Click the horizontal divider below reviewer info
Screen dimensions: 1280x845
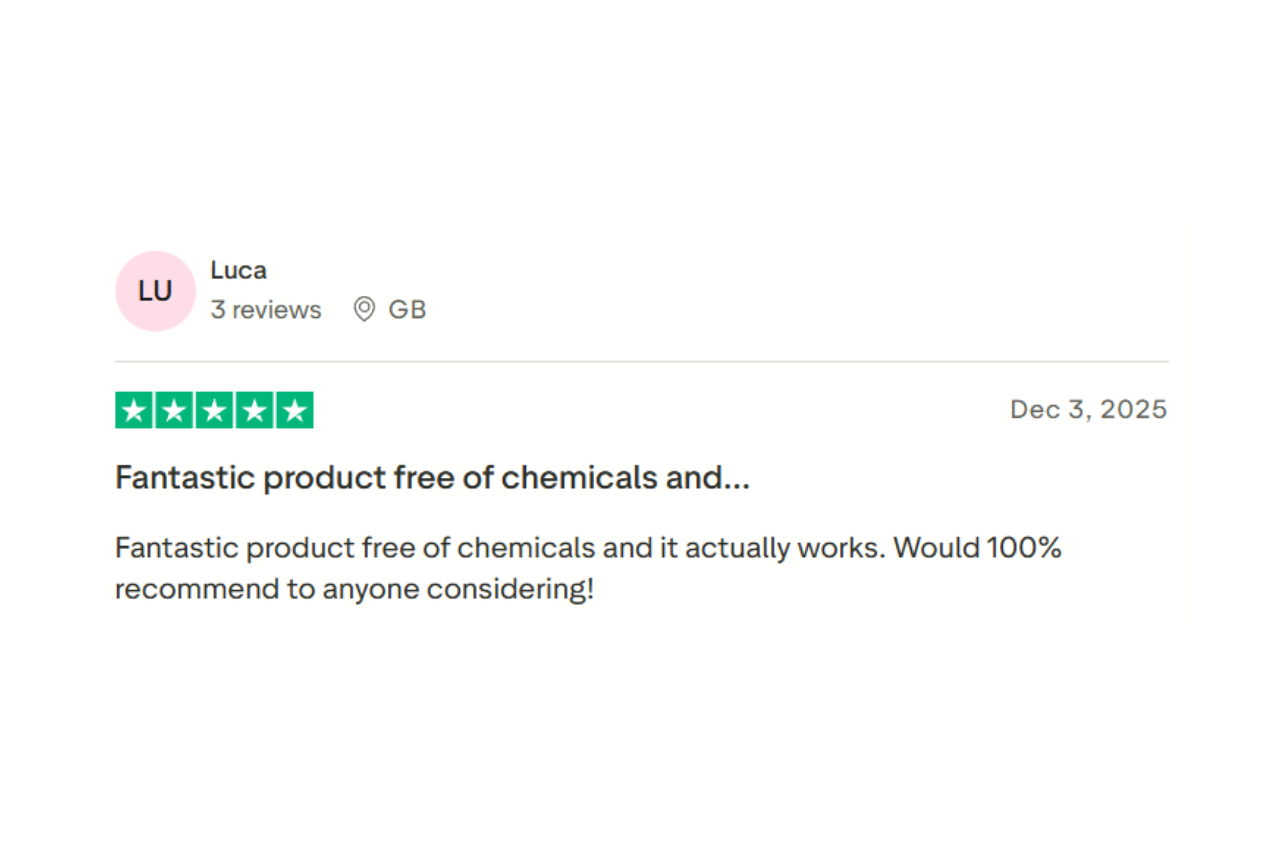coord(641,361)
